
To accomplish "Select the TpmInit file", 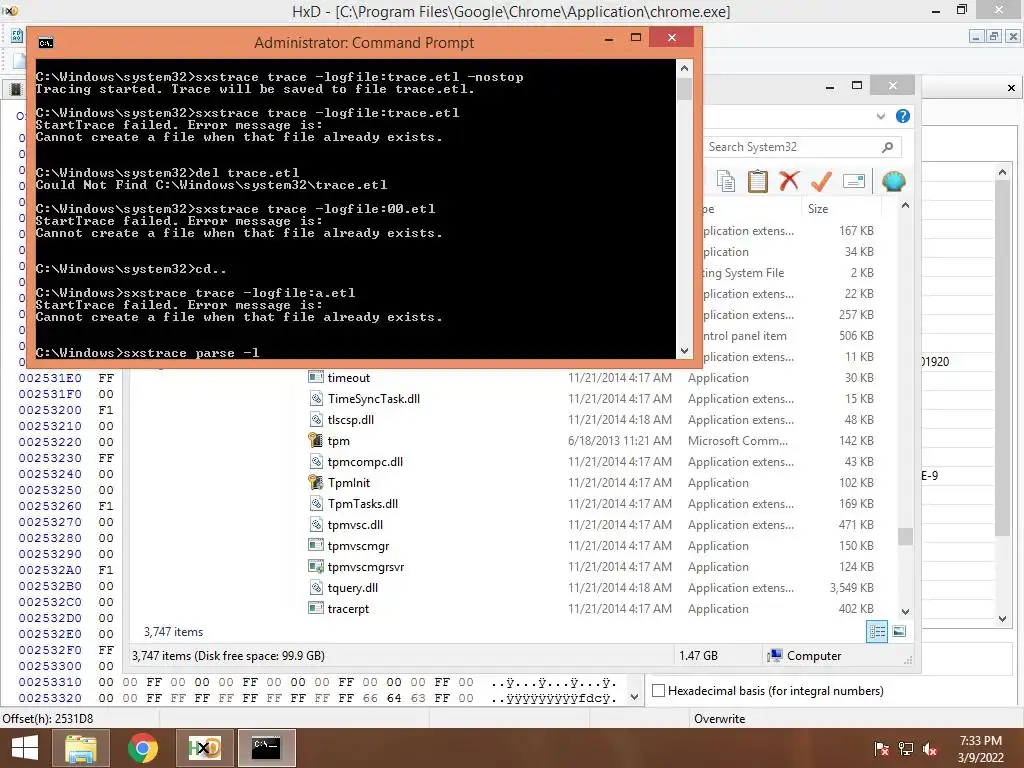I will click(349, 483).
